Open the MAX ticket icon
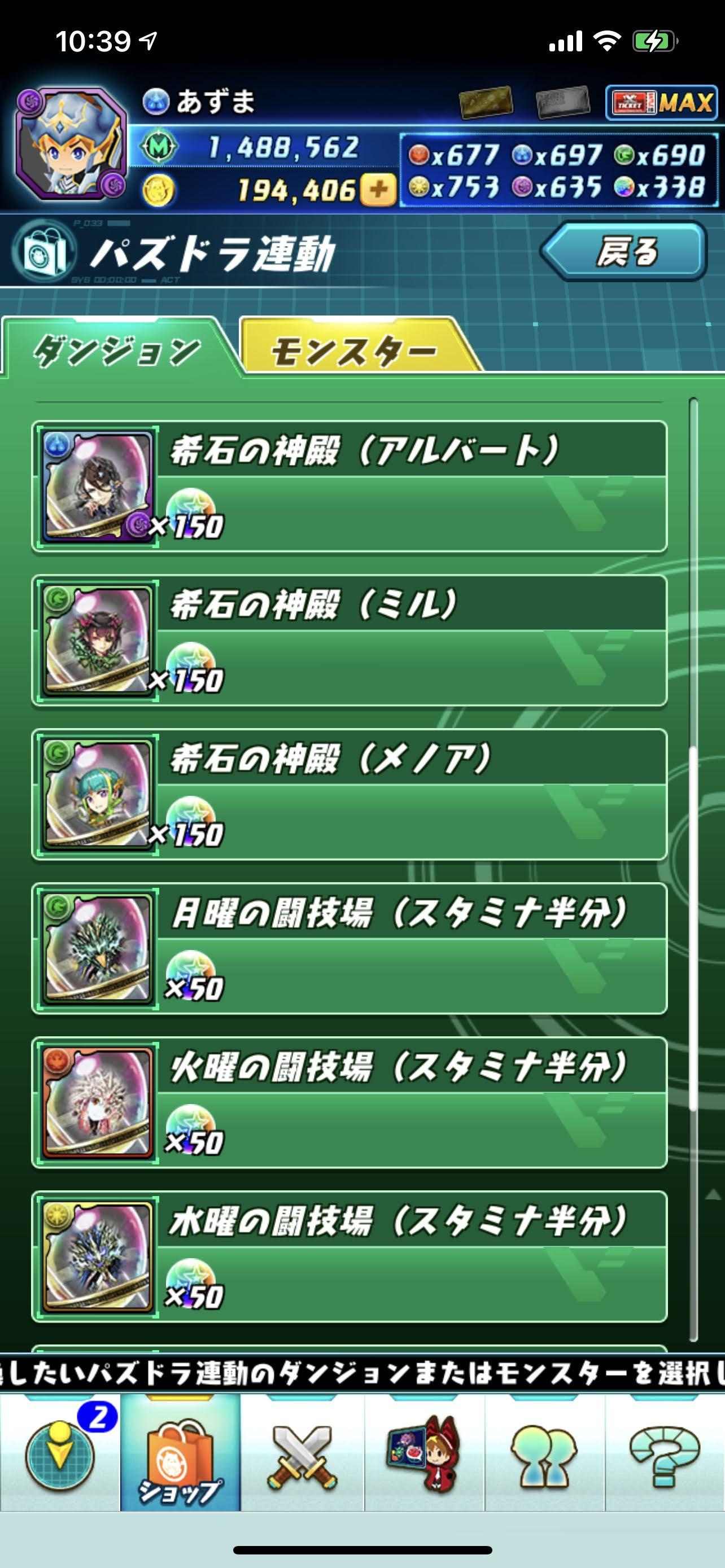 (661, 102)
